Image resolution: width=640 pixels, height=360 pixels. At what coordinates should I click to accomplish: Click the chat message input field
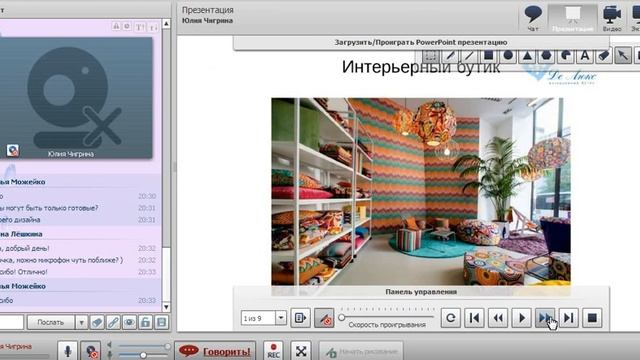(11, 322)
